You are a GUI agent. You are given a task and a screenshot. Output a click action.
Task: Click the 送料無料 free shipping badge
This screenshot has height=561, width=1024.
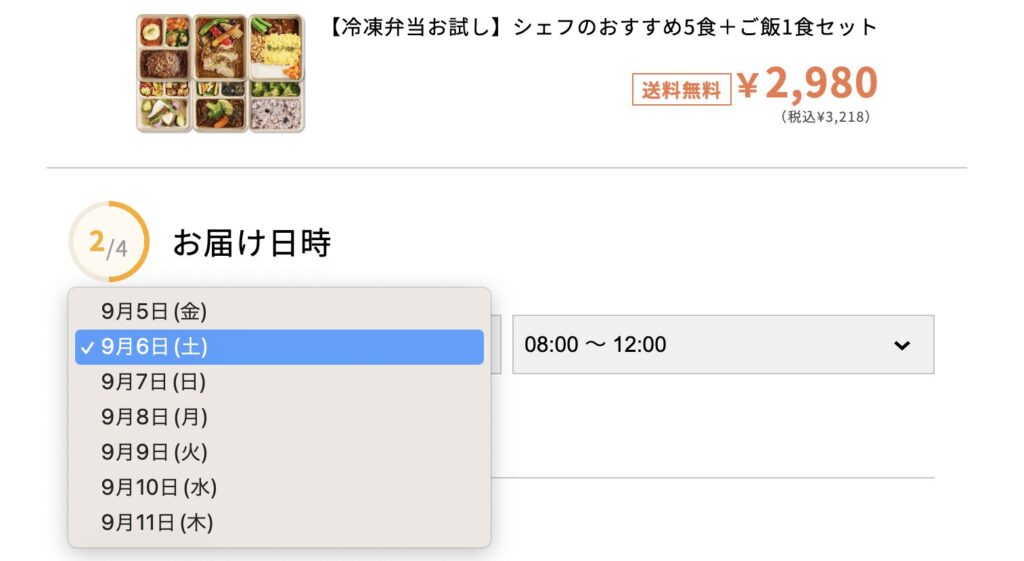[680, 90]
